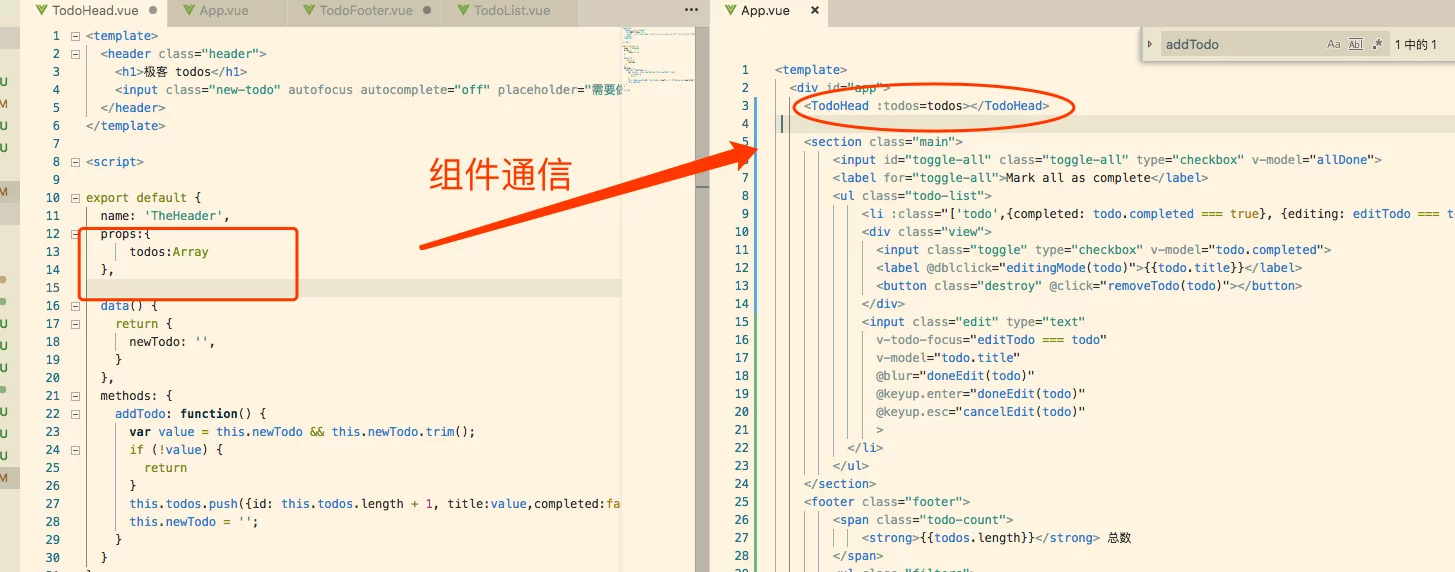Click unsaved dot on TodoFooter.vue tab
1455x572 pixels.
click(427, 11)
